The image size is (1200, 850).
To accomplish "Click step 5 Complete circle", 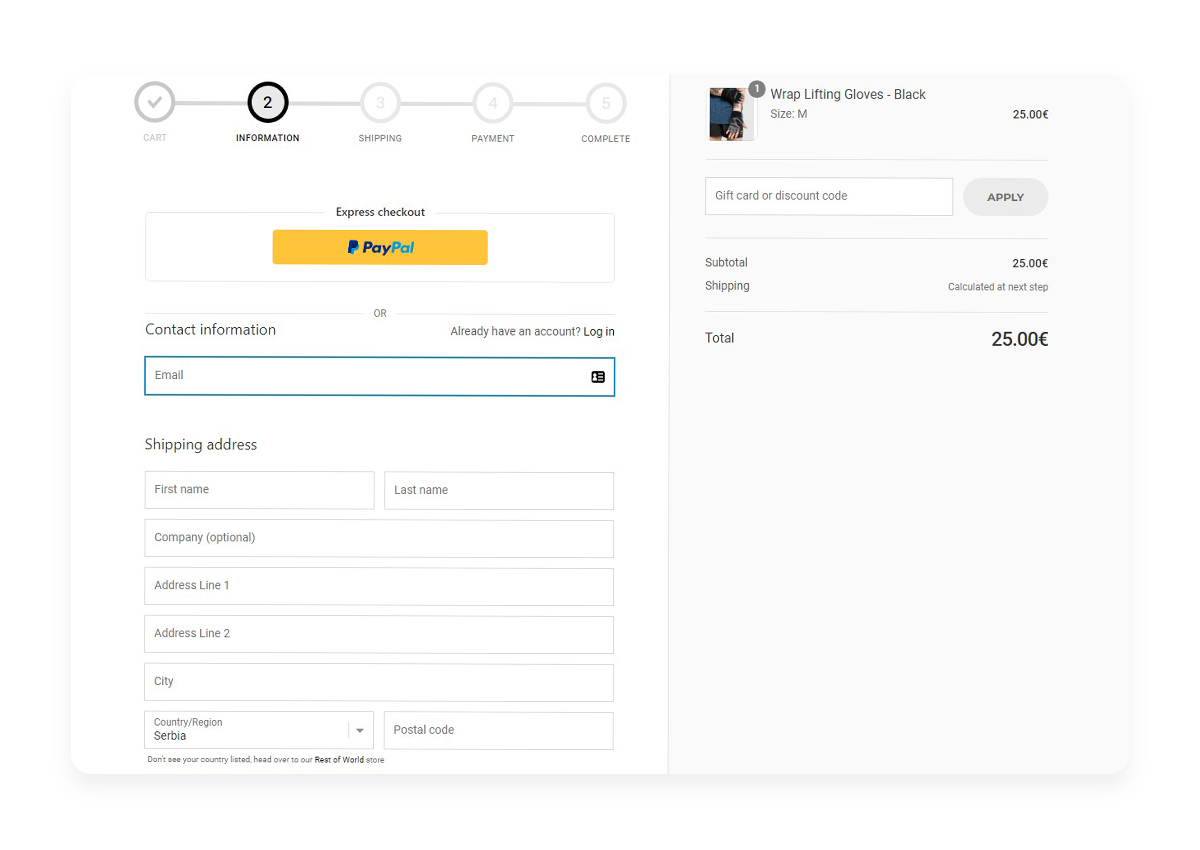I will coord(606,102).
